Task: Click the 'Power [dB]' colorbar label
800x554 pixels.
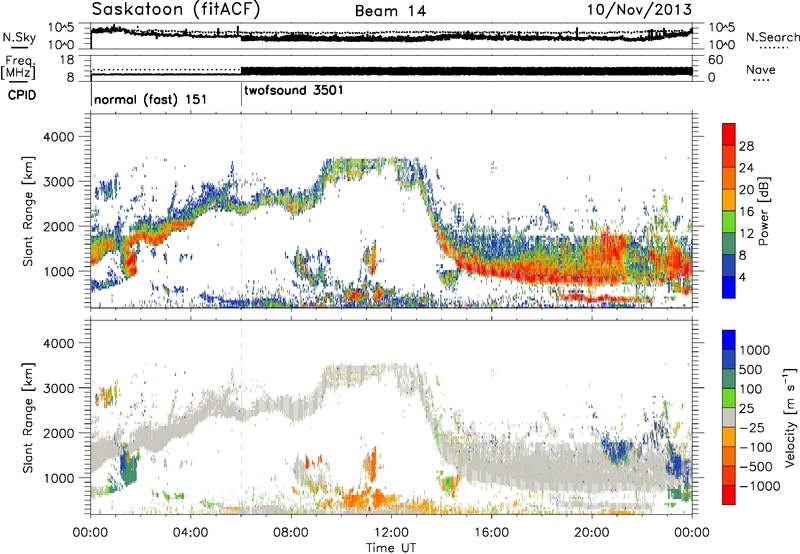Action: tap(763, 211)
